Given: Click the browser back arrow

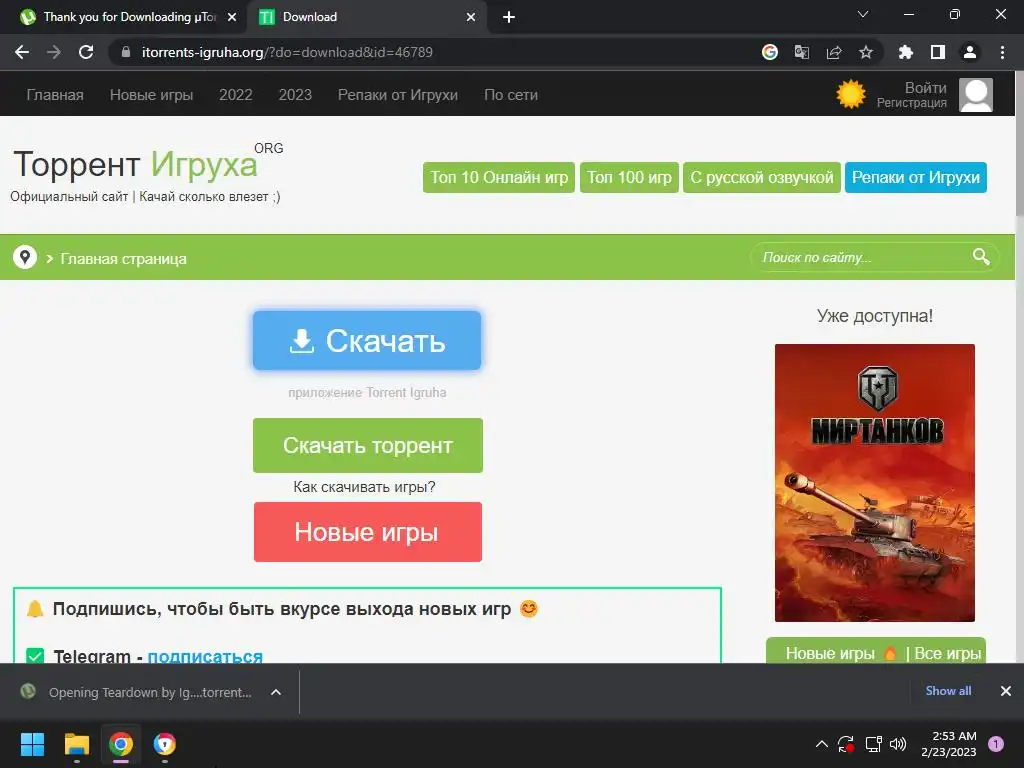Looking at the screenshot, I should click(x=22, y=52).
